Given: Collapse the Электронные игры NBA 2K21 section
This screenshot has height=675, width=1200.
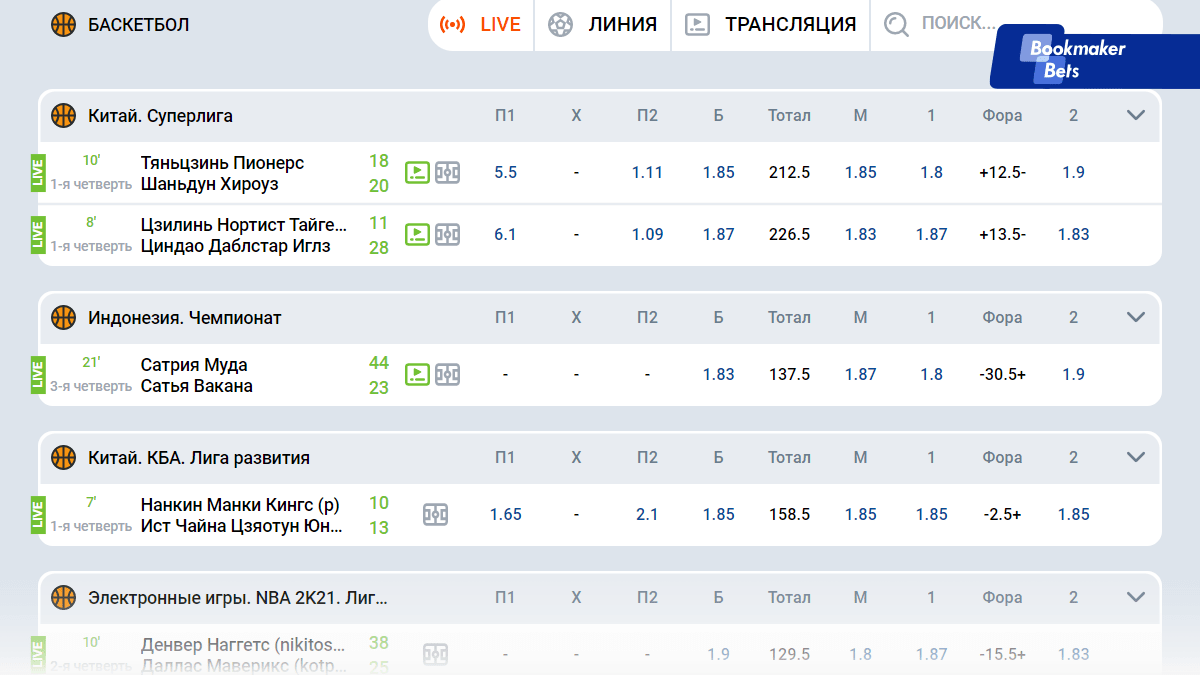Looking at the screenshot, I should (1135, 598).
